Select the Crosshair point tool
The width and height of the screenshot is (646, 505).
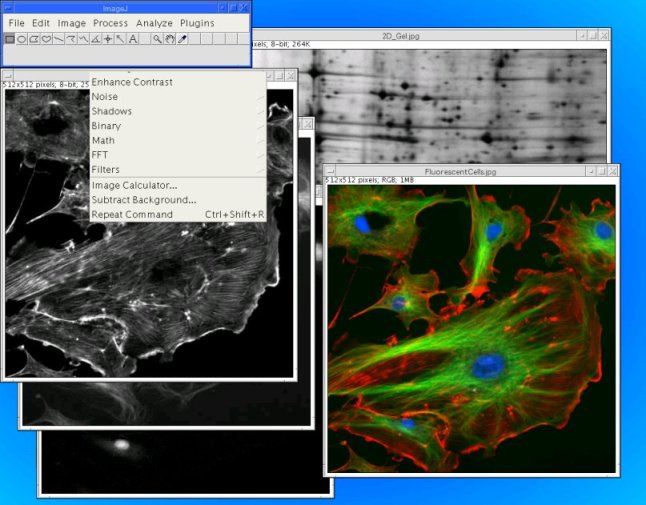point(108,39)
